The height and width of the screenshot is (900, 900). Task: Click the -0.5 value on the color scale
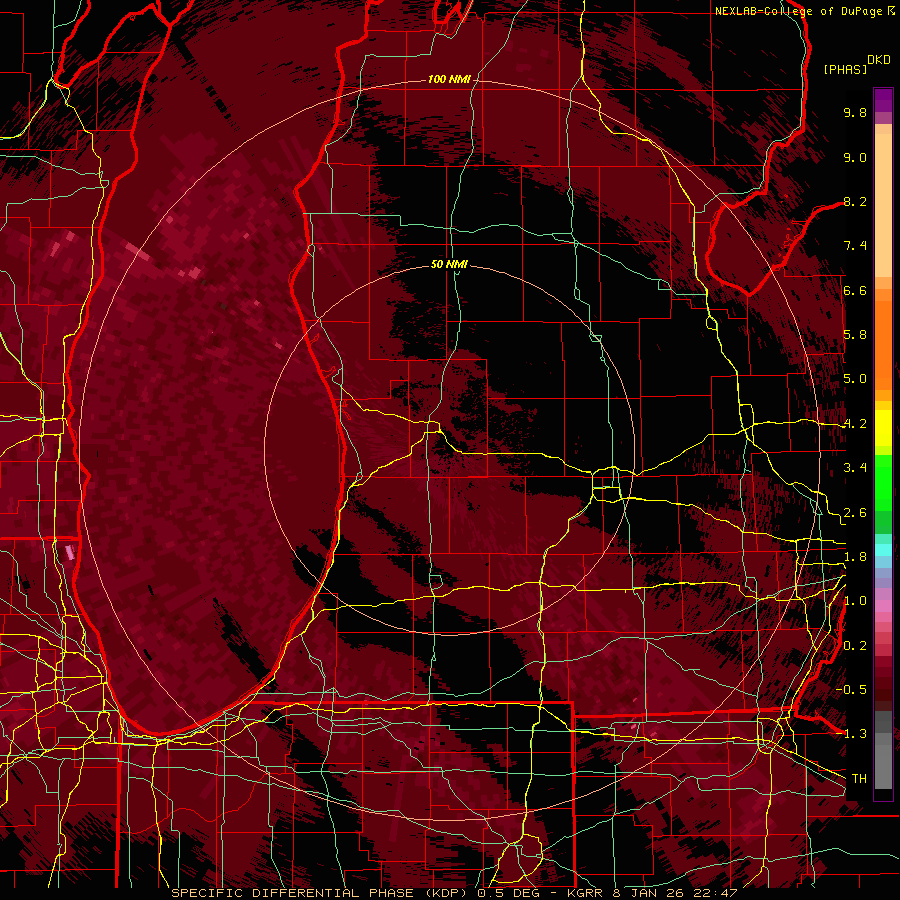click(x=852, y=690)
